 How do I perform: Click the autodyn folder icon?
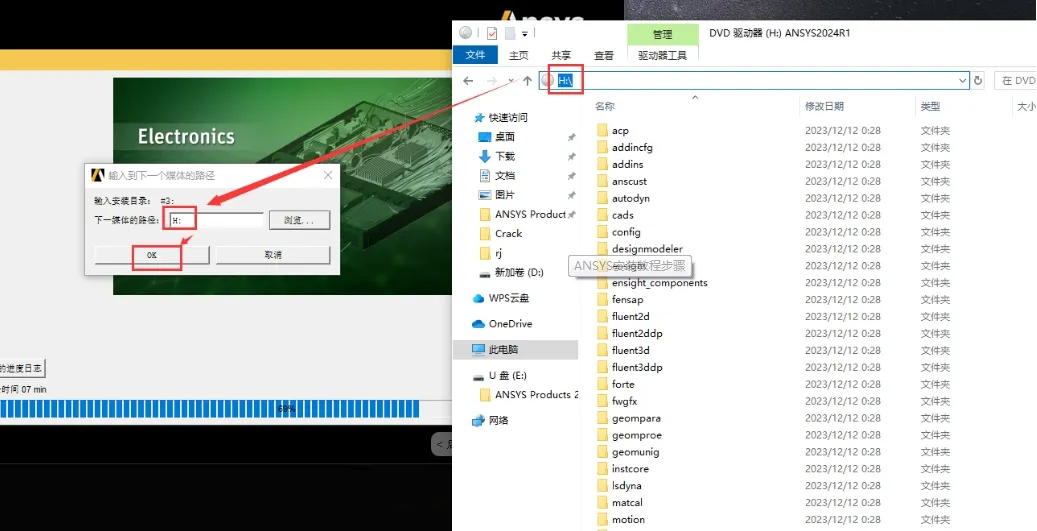pyautogui.click(x=602, y=198)
